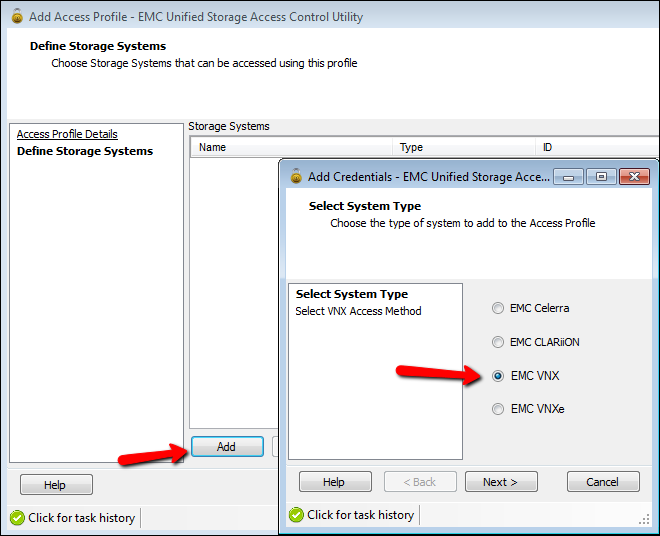Viewport: 660px width, 536px height.
Task: Select the EMC VNXe radio button
Action: tap(498, 409)
